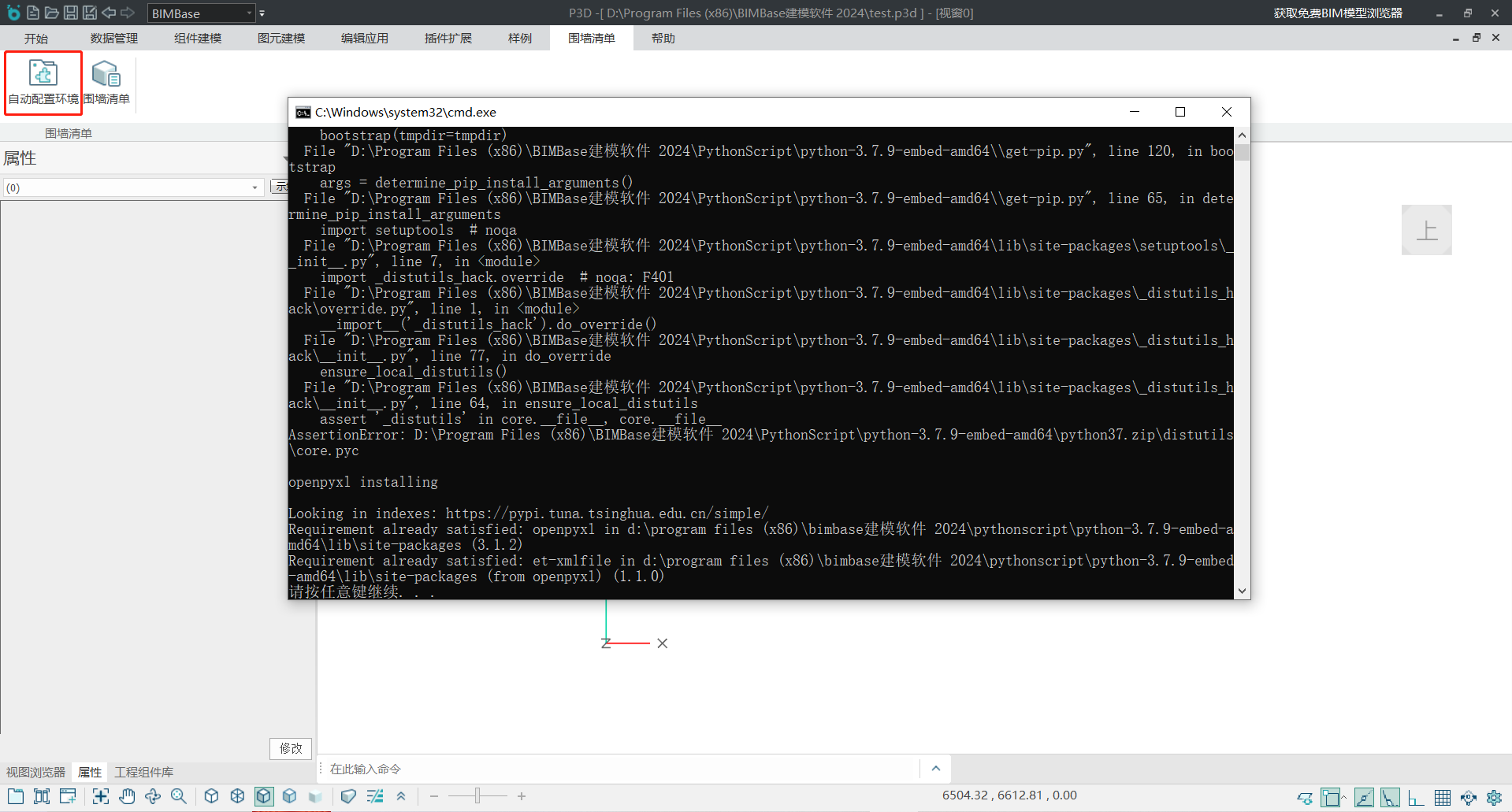This screenshot has height=812, width=1512.
Task: Add a new view window icon
Action: pos(68,796)
